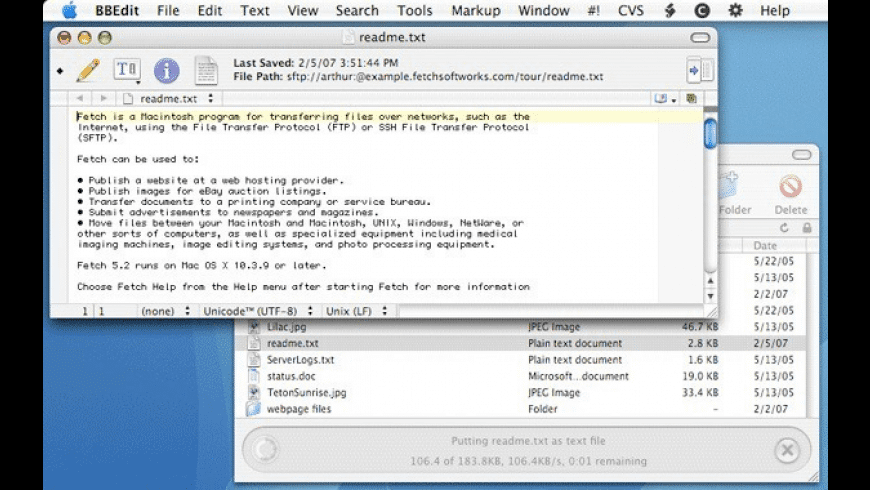Open the Search menu
The width and height of the screenshot is (870, 490).
pyautogui.click(x=357, y=11)
